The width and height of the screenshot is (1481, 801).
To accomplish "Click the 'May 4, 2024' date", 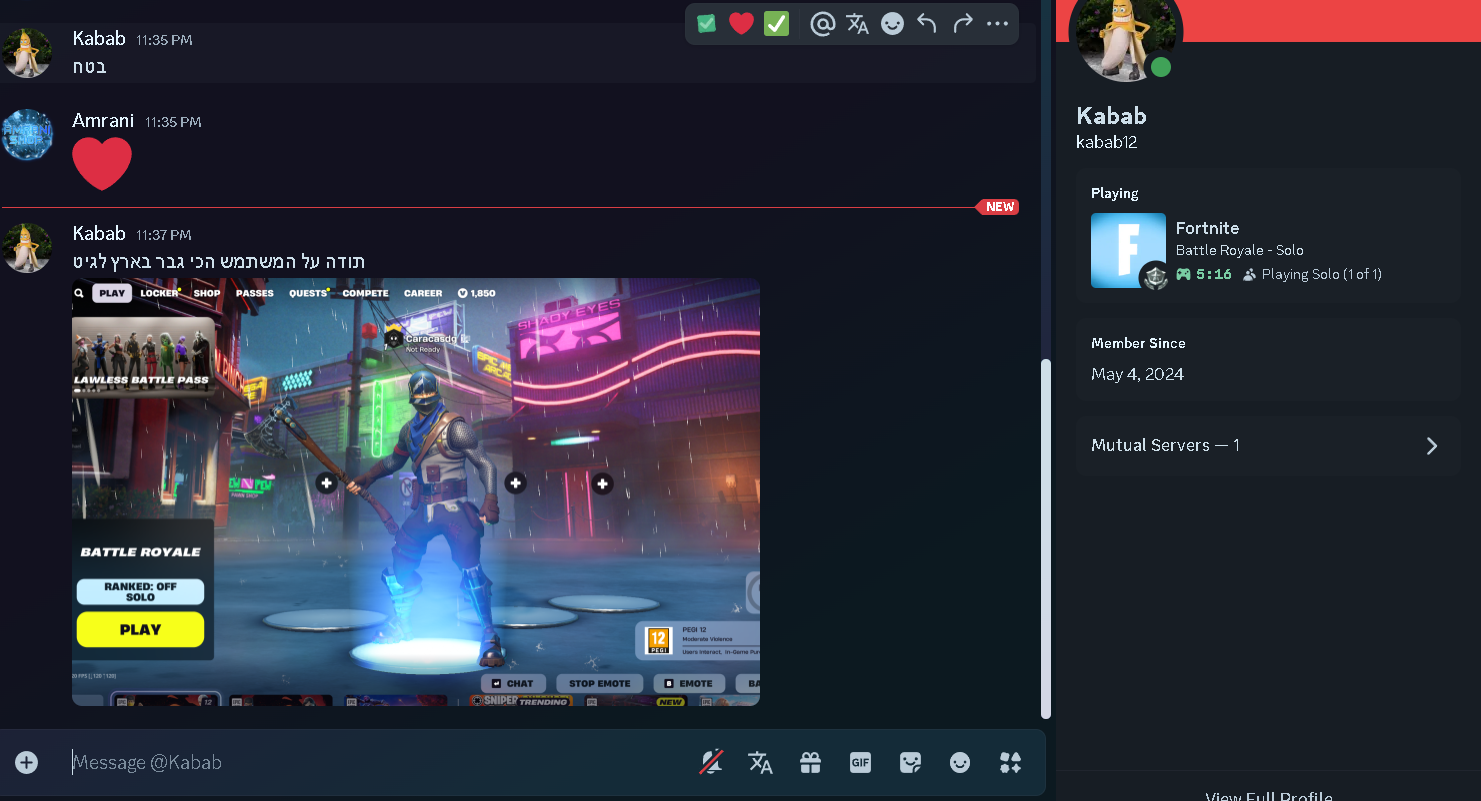I will tap(1137, 374).
